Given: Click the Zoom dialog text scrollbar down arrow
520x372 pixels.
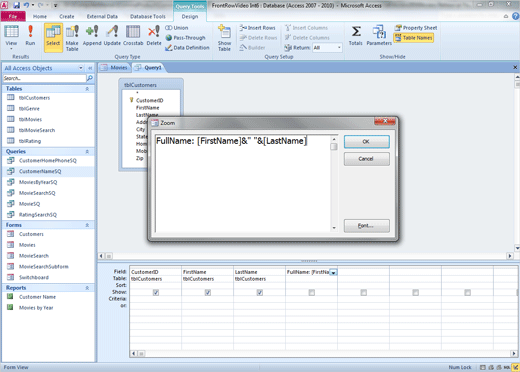Looking at the screenshot, I should click(x=334, y=228).
